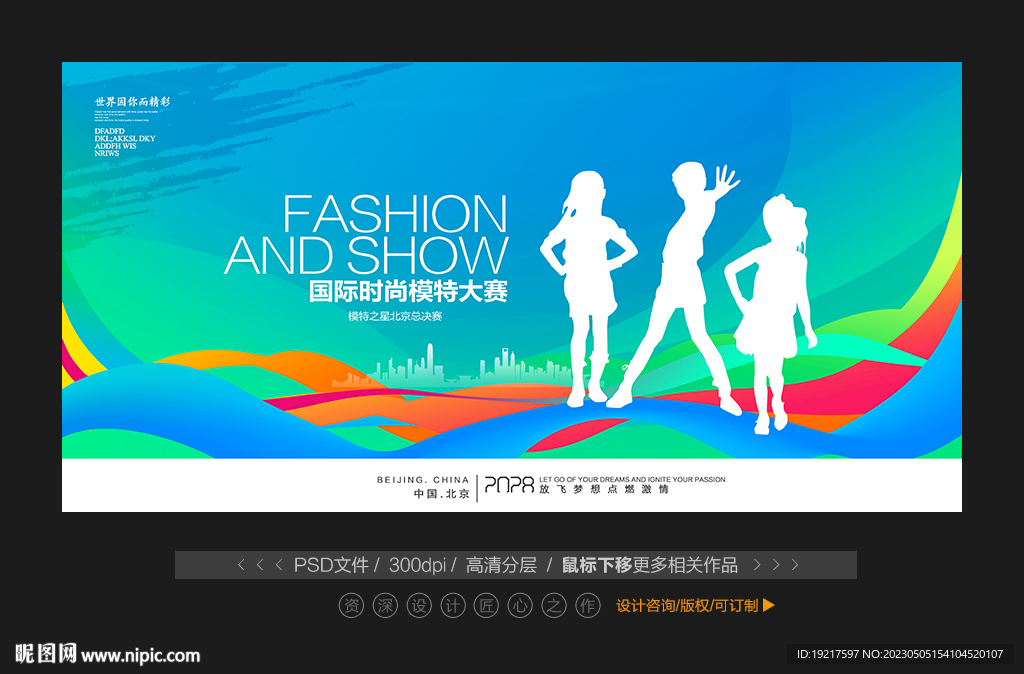Click the 放飞梦想点燃激情 text
Screen dimensions: 1024x674
(604, 489)
